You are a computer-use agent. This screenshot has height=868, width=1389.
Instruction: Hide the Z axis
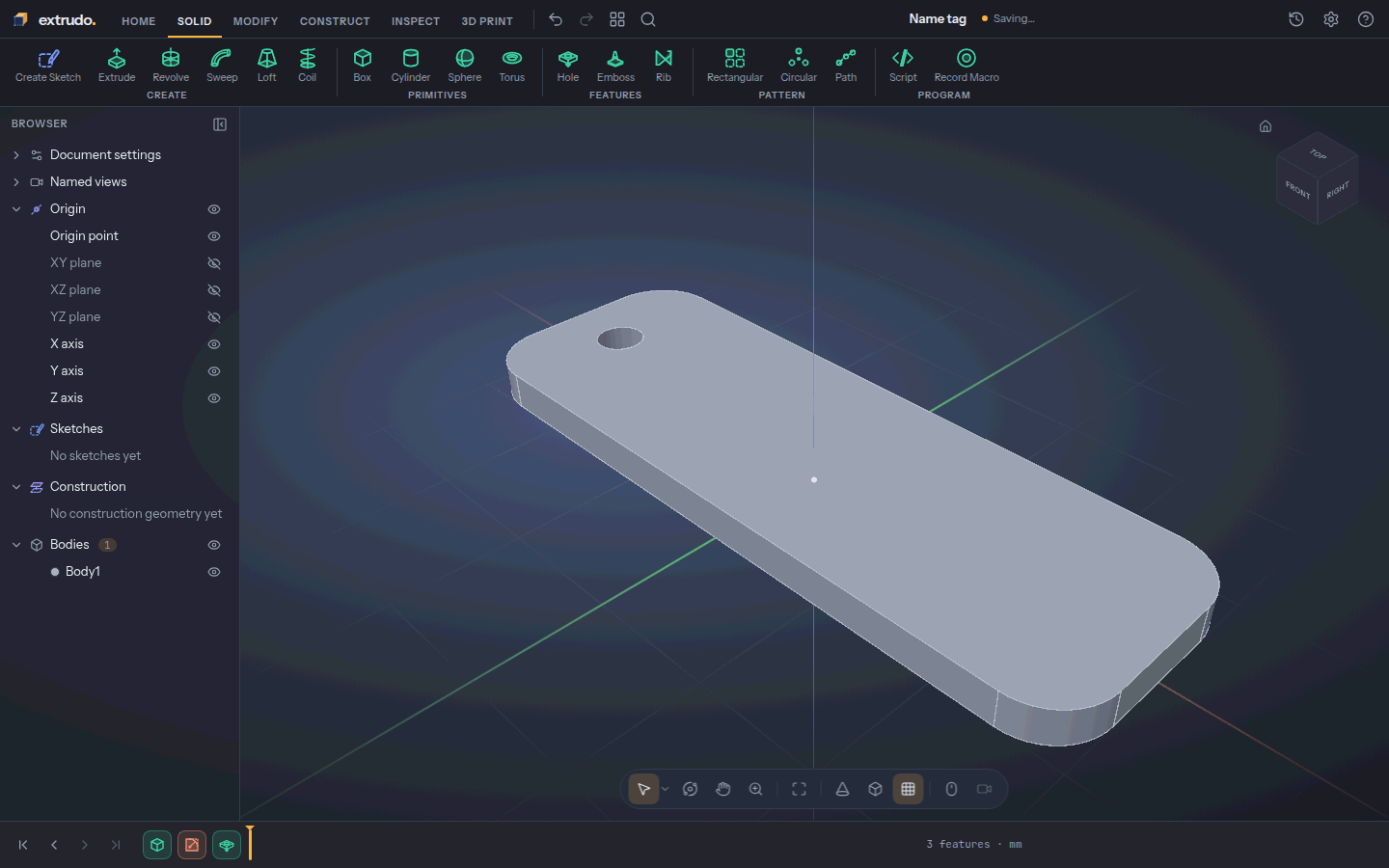pos(214,398)
